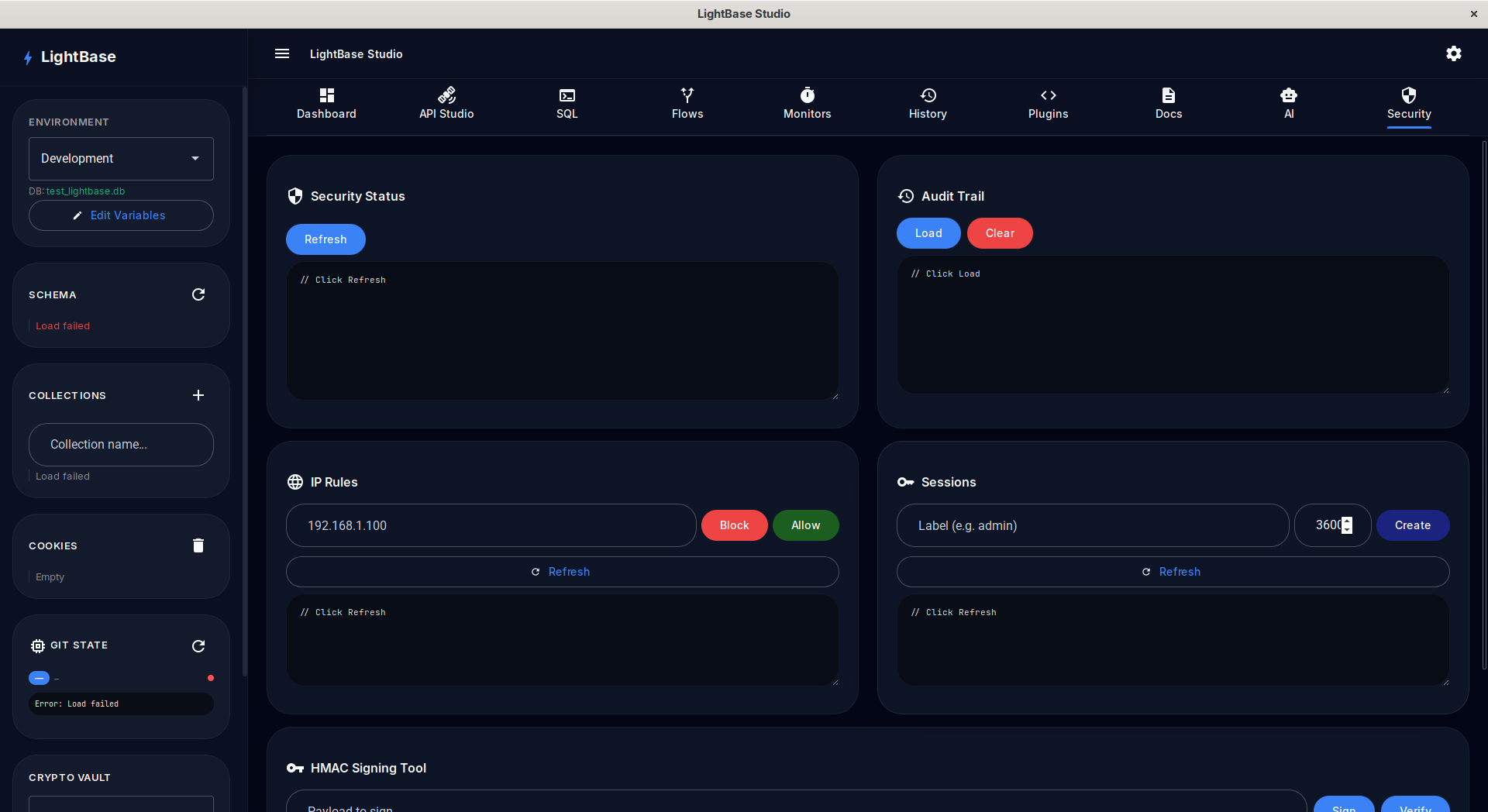Open the SQL terminal icon tab
The image size is (1488, 812).
pos(567,104)
